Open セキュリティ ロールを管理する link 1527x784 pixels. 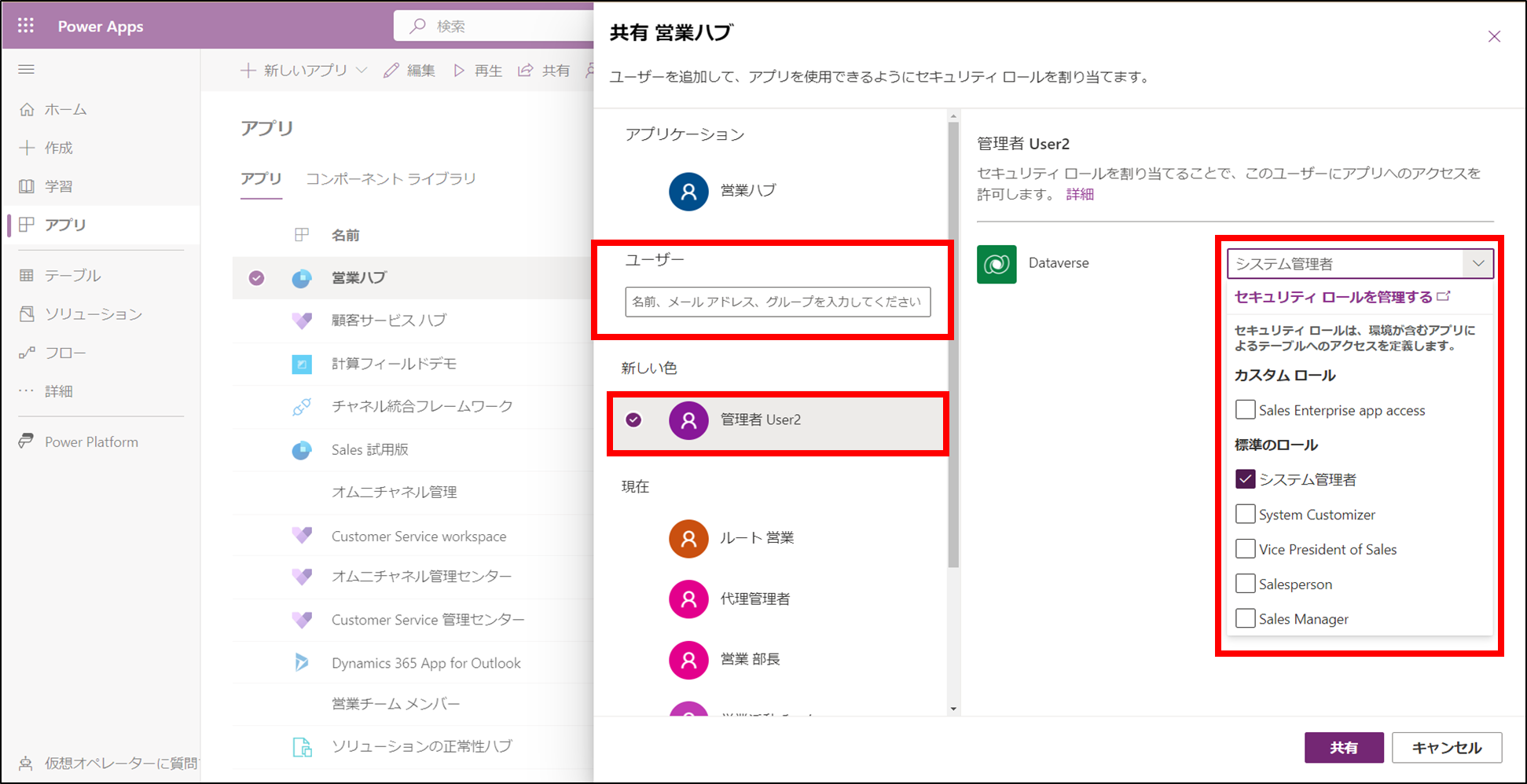coord(1342,297)
